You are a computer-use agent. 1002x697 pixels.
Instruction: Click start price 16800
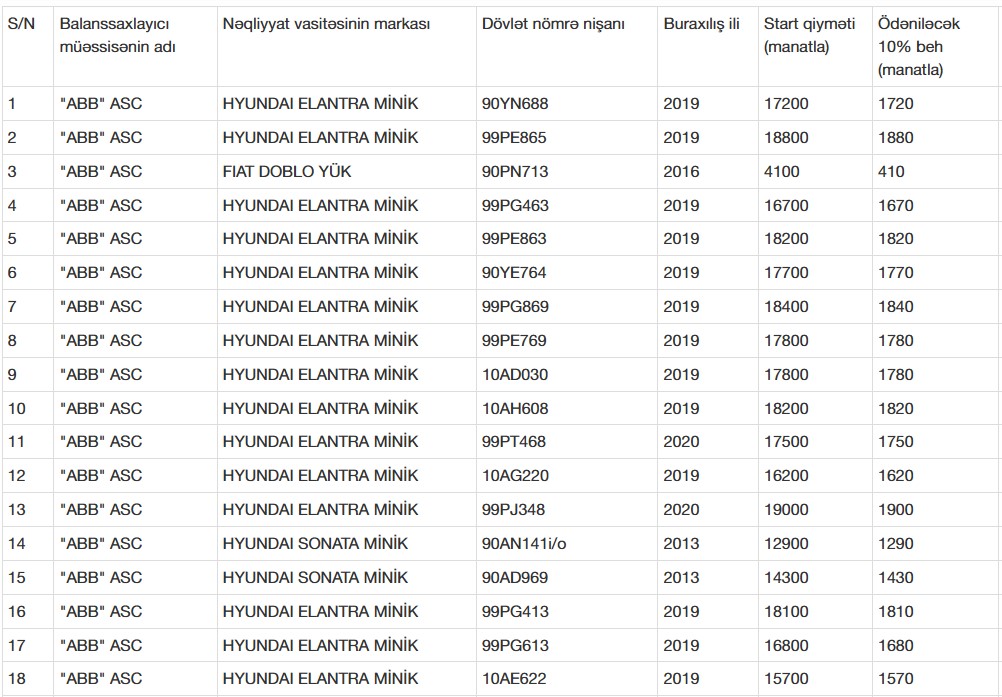point(786,645)
